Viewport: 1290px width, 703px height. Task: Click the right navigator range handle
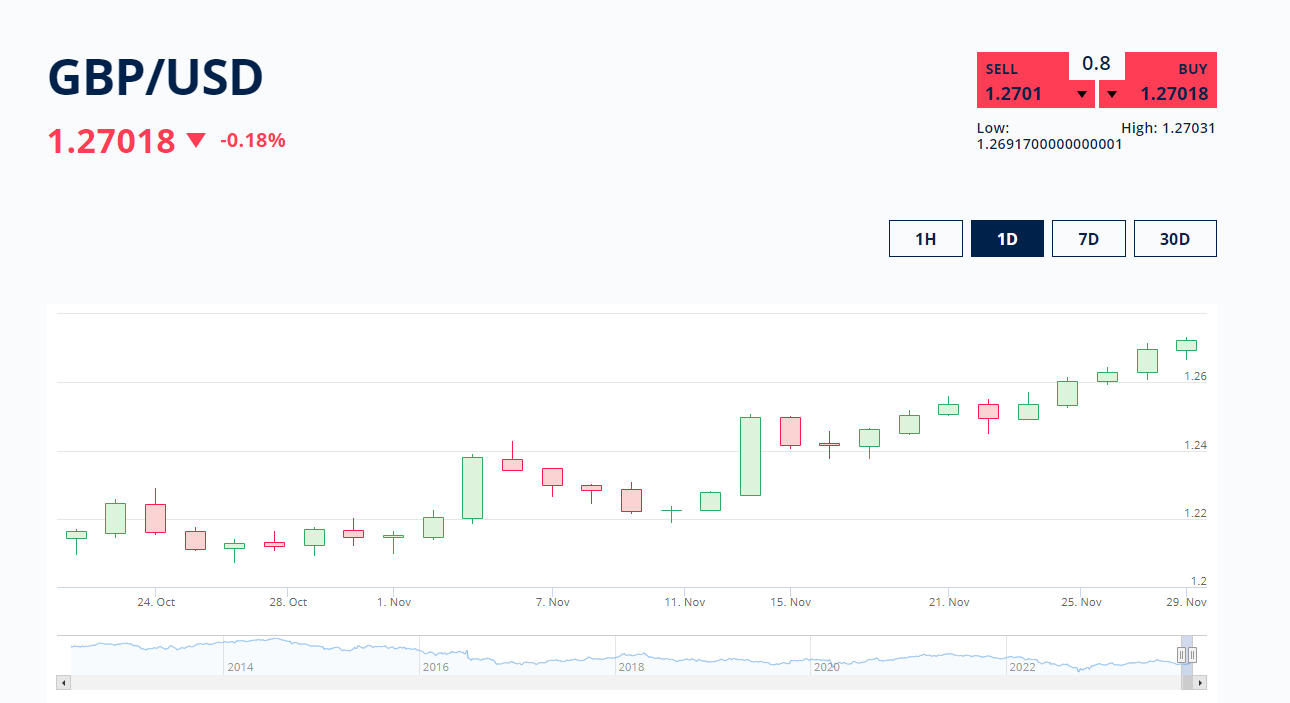(x=1192, y=655)
